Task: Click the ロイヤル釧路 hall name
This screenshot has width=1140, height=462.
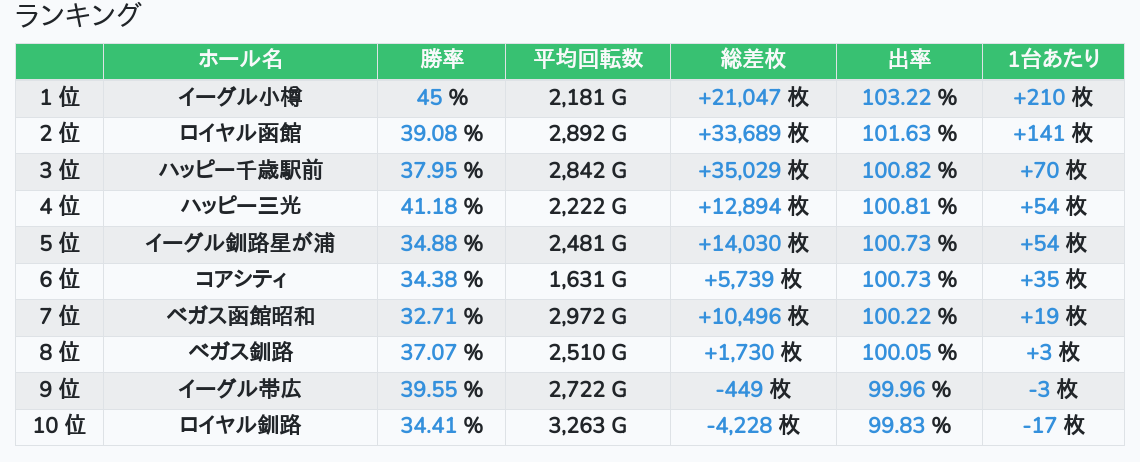Action: pyautogui.click(x=240, y=426)
